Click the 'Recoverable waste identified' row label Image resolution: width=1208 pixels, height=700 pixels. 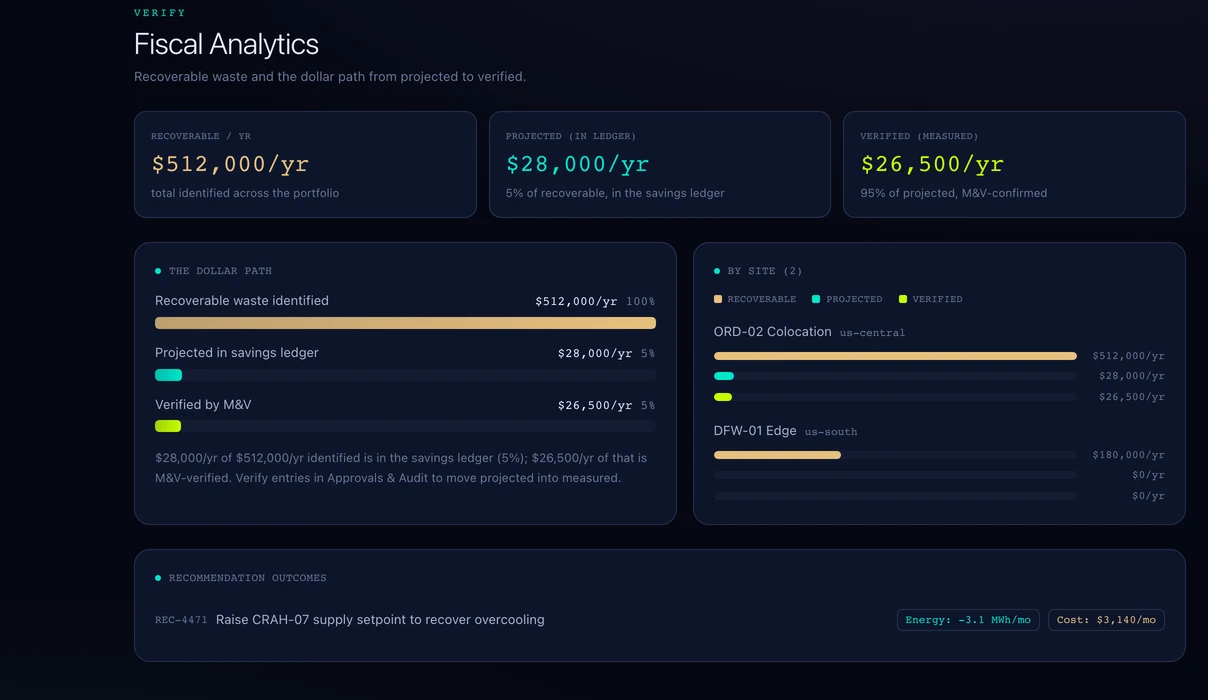pyautogui.click(x=242, y=301)
